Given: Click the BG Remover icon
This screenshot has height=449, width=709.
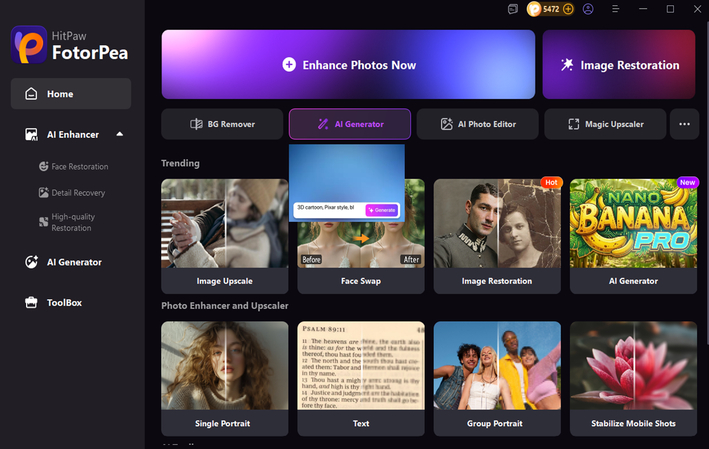Looking at the screenshot, I should [196, 124].
